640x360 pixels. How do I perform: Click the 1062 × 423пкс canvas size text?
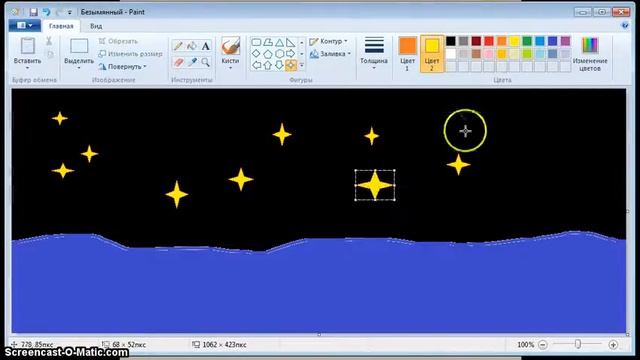[x=224, y=345]
